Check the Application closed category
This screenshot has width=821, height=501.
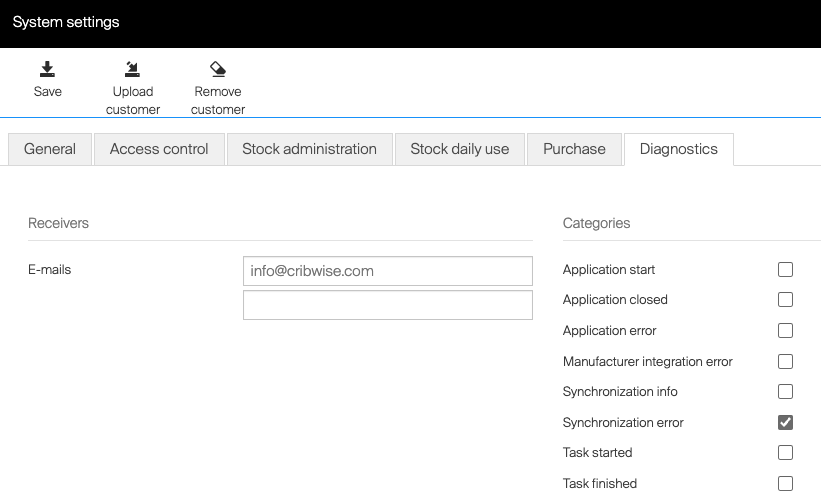coord(785,300)
